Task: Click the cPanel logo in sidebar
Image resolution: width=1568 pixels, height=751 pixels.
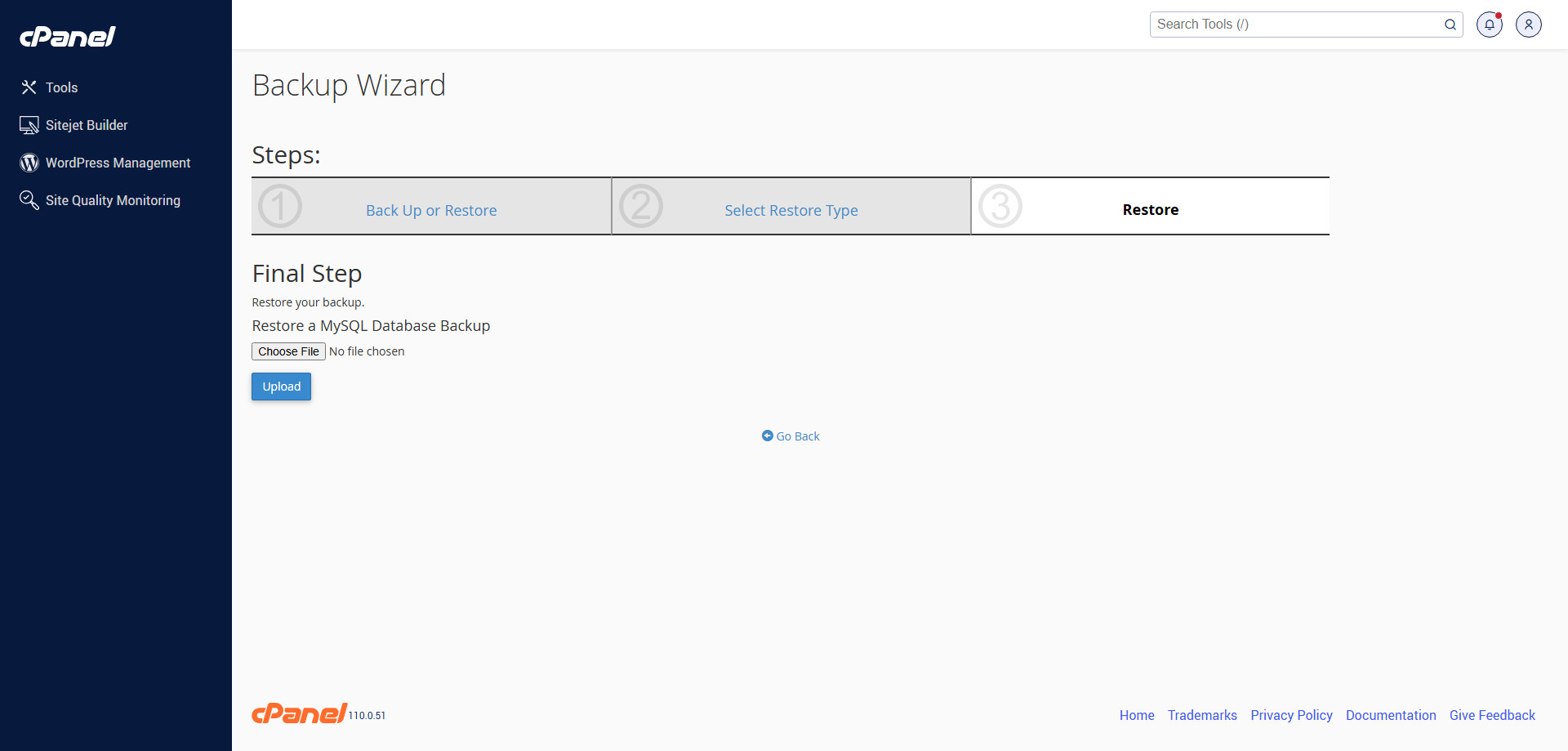Action: [x=68, y=37]
